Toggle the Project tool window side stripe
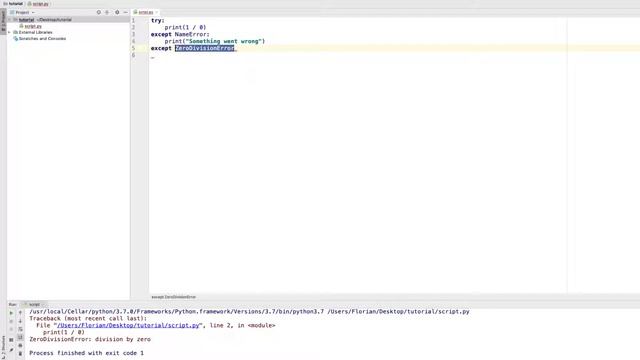The width and height of the screenshot is (640, 360). point(3,22)
